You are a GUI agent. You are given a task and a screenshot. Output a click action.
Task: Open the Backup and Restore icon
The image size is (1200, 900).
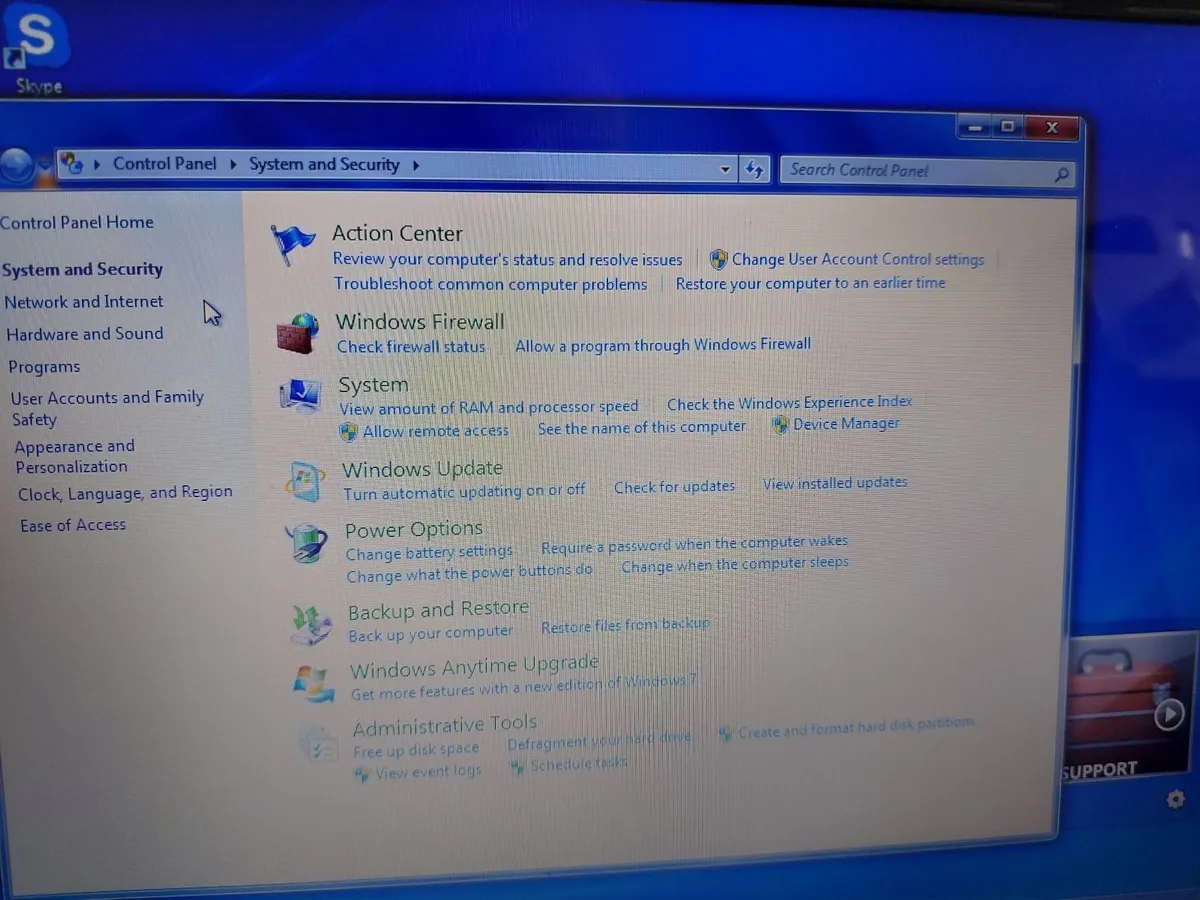[x=311, y=624]
